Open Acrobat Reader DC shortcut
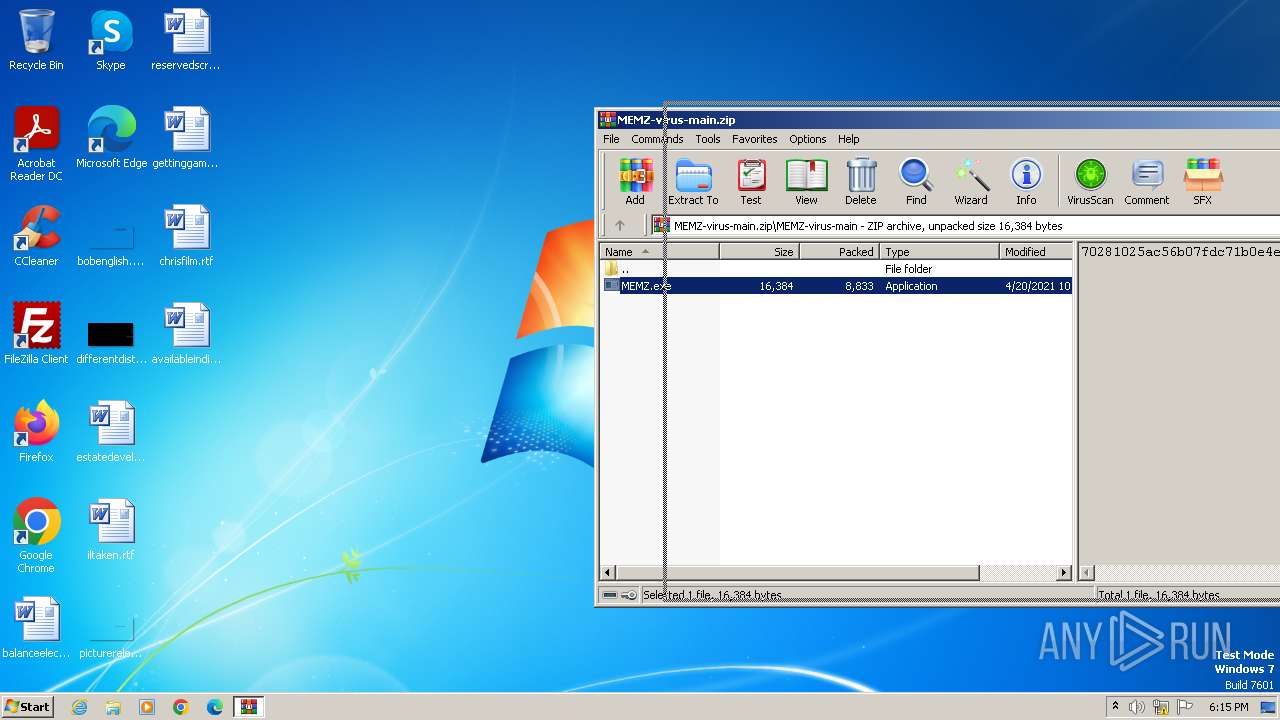 tap(36, 144)
